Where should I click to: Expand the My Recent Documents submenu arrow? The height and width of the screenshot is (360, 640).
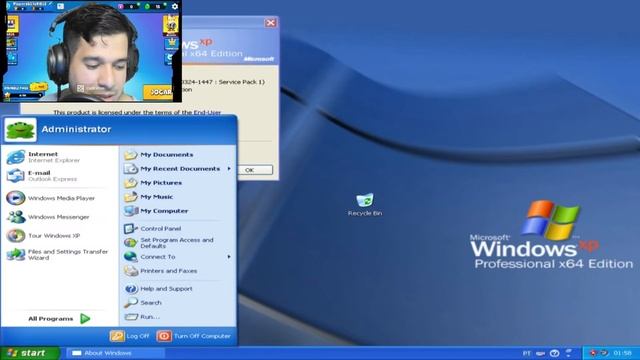pyautogui.click(x=229, y=169)
